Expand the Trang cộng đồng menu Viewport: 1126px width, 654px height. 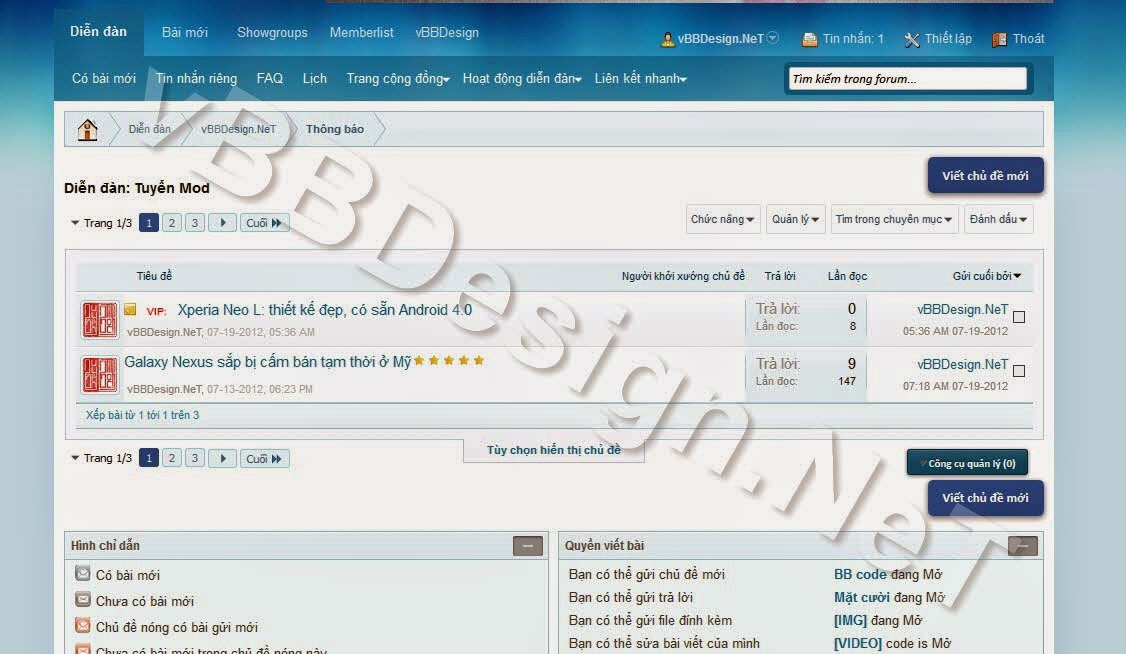[398, 79]
